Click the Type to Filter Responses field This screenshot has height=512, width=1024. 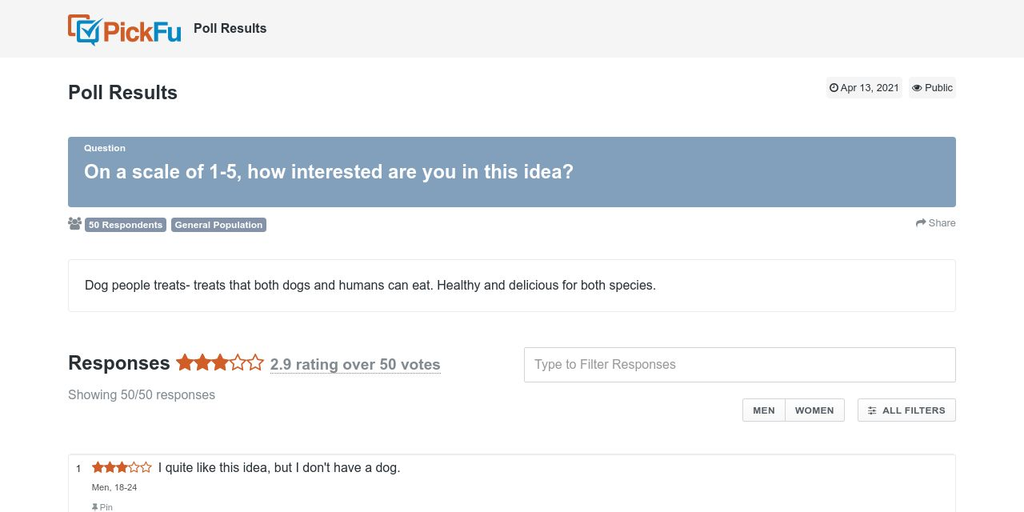(739, 365)
